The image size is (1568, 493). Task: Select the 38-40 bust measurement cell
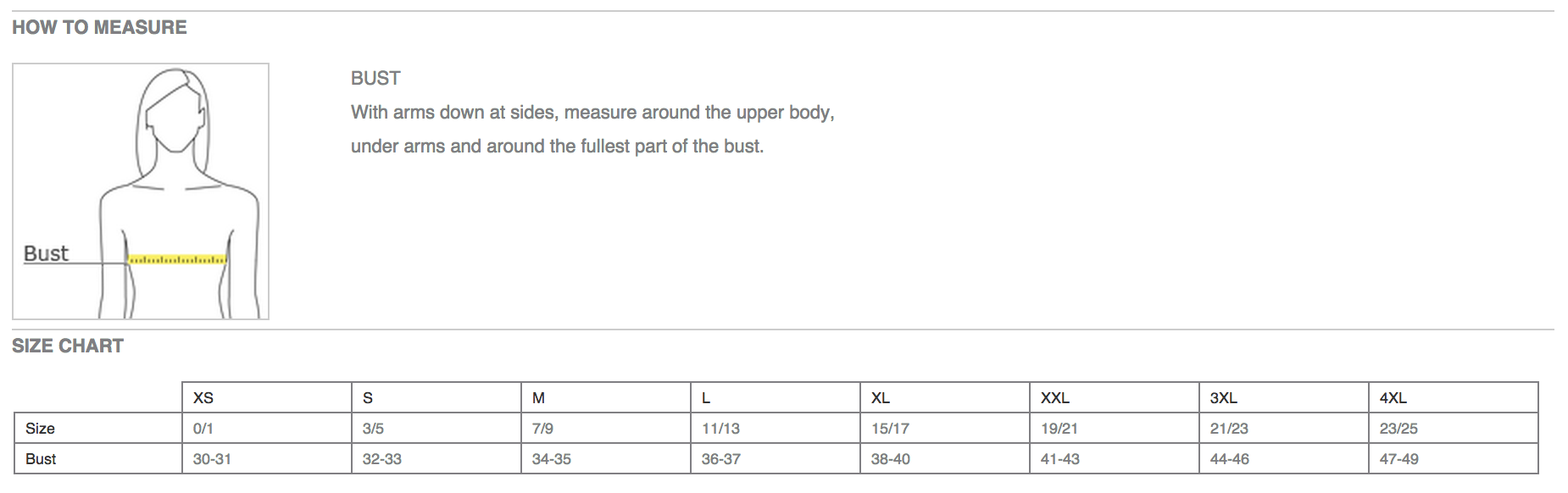[x=890, y=458]
